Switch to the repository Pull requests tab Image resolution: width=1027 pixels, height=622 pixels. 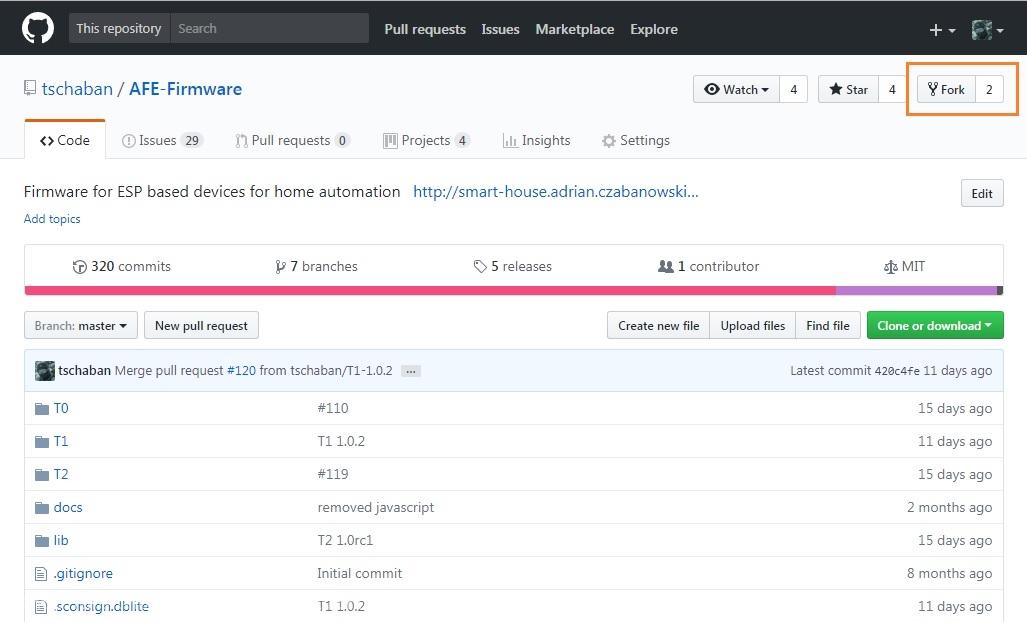pyautogui.click(x=293, y=140)
